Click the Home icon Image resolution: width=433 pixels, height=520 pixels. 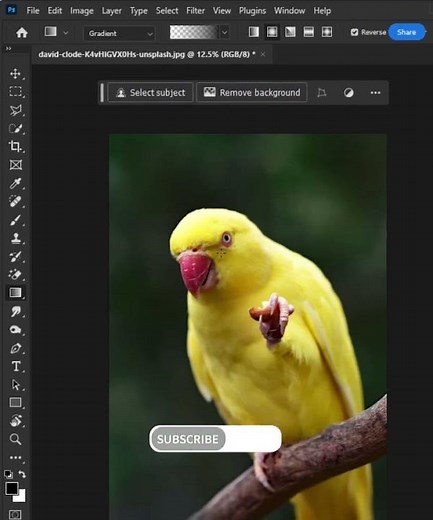pyautogui.click(x=22, y=32)
